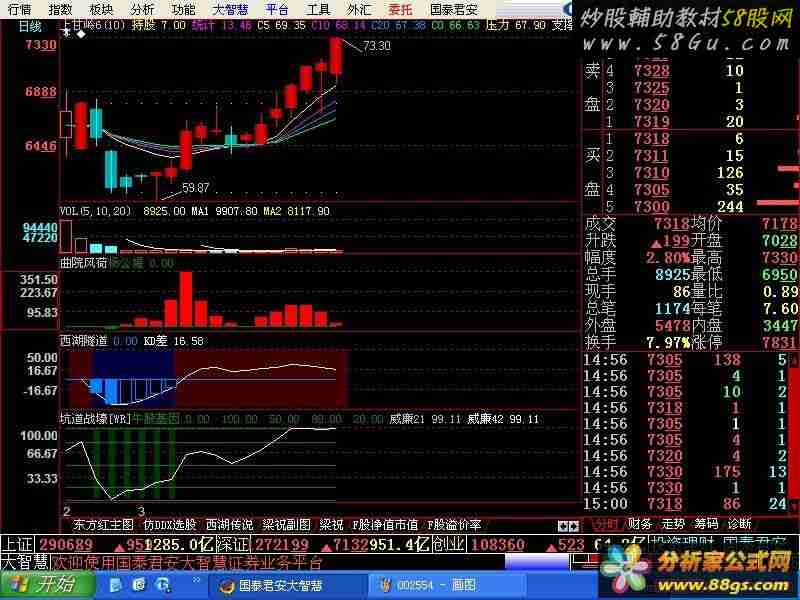Open the F股溢价率 tab
Image resolution: width=800 pixels, height=600 pixels.
(x=455, y=525)
